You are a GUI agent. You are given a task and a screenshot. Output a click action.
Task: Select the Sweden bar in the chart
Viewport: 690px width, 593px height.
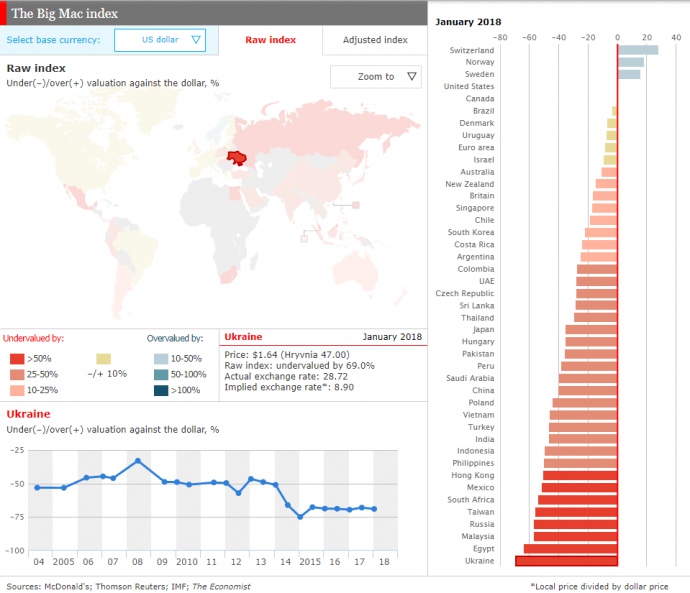click(x=629, y=74)
